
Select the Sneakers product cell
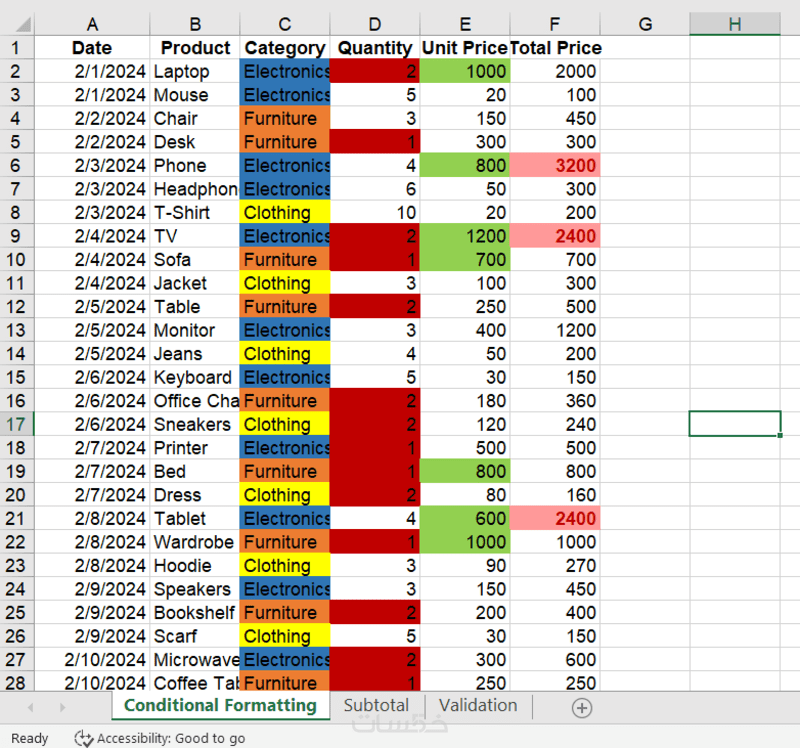(195, 424)
